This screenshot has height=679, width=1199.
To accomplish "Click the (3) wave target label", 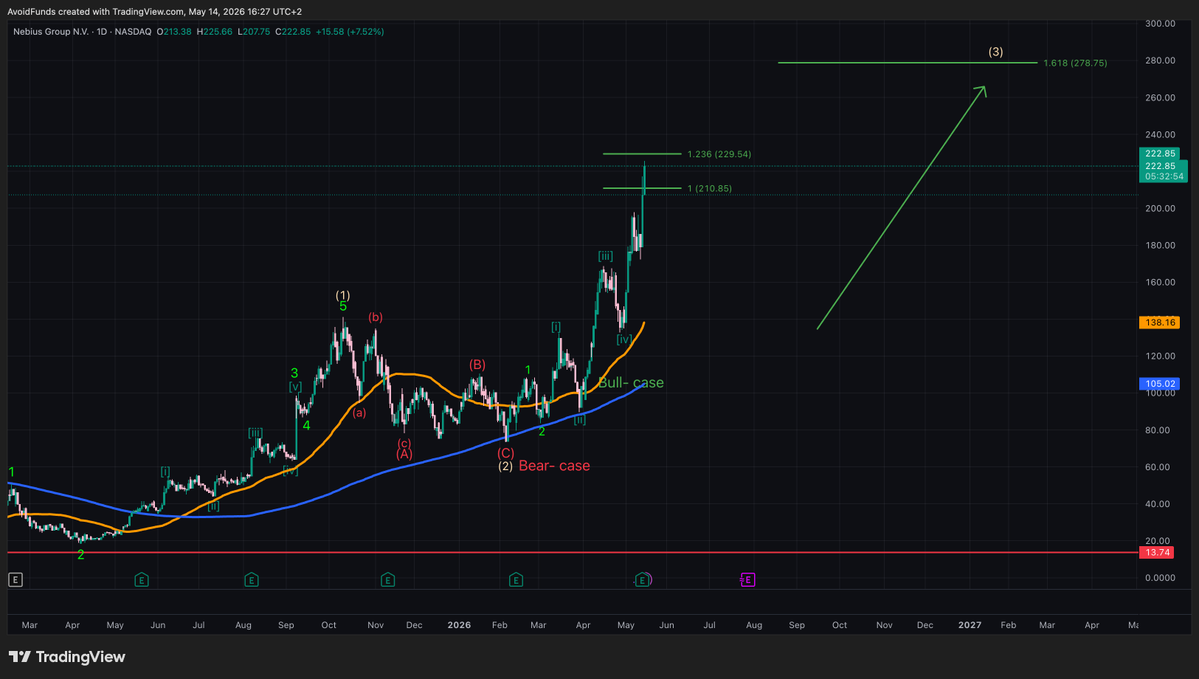I will (996, 52).
